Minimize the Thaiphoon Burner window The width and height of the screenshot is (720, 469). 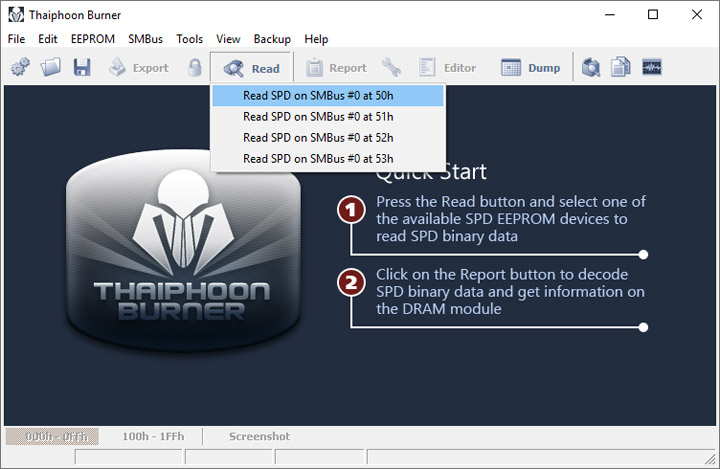point(610,15)
